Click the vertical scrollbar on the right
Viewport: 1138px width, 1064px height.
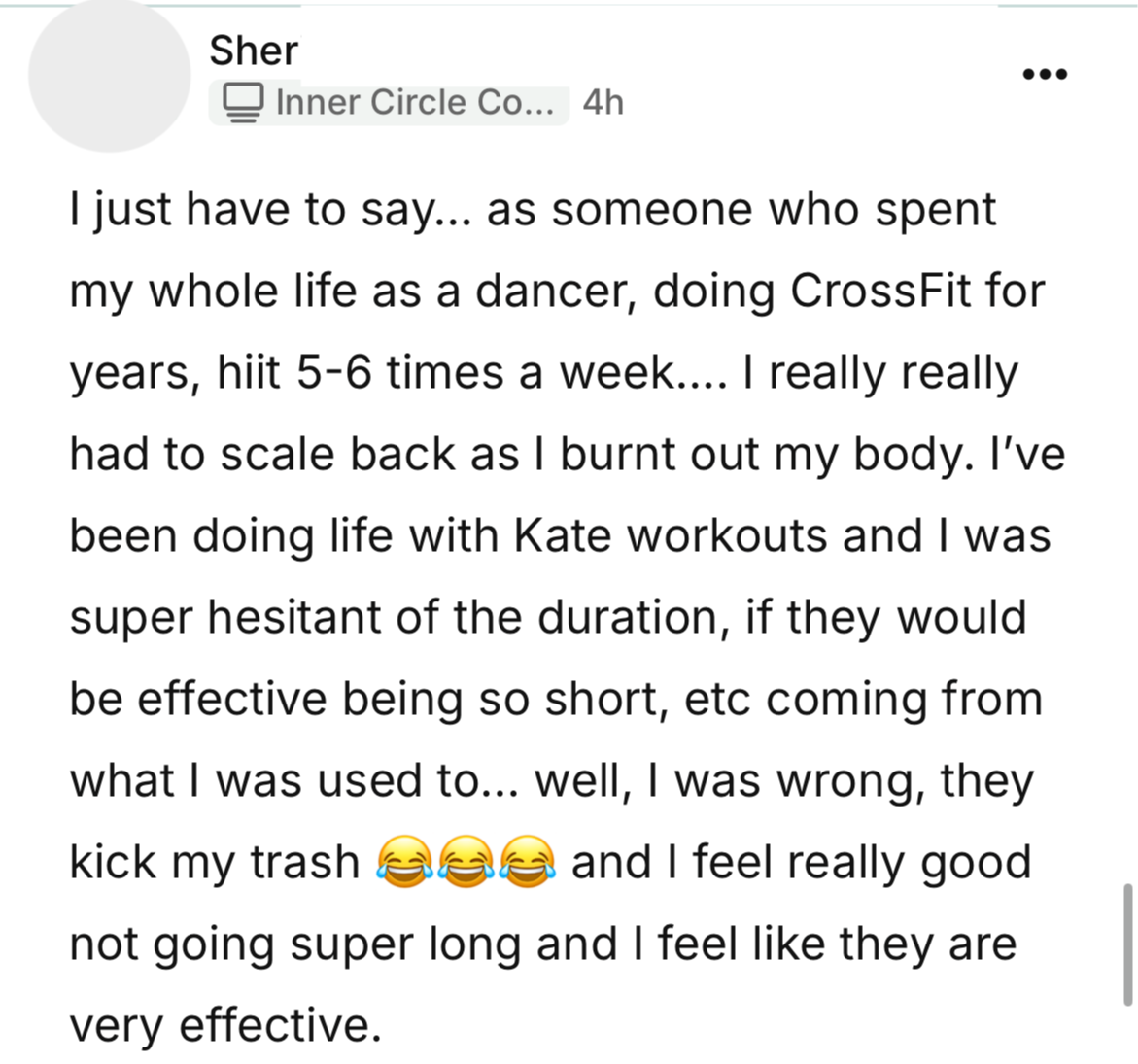[1127, 944]
